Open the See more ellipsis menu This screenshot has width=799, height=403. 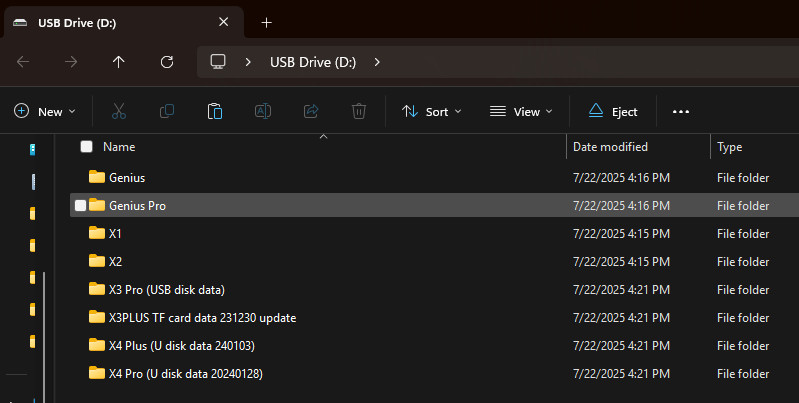coord(681,112)
